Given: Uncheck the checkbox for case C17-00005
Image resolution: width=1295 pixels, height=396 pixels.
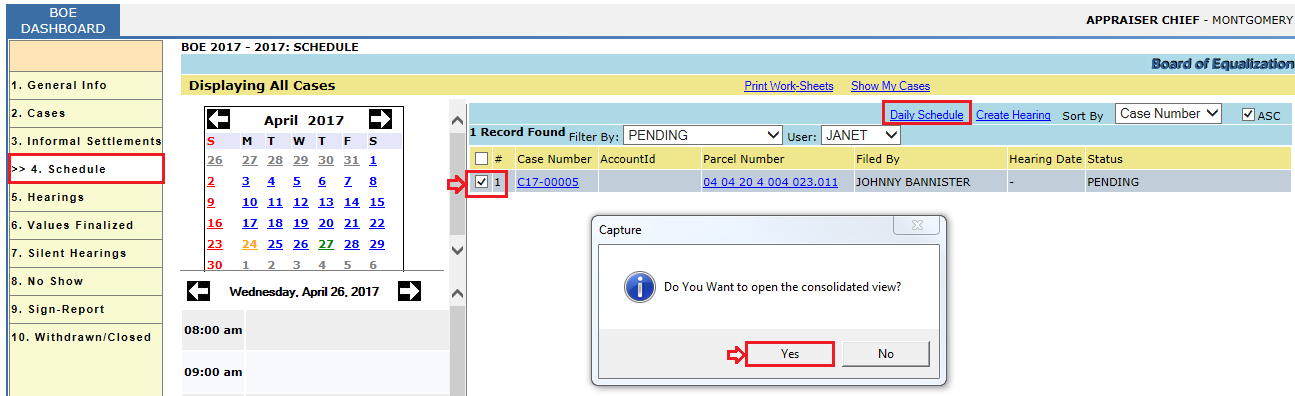Looking at the screenshot, I should click(482, 182).
